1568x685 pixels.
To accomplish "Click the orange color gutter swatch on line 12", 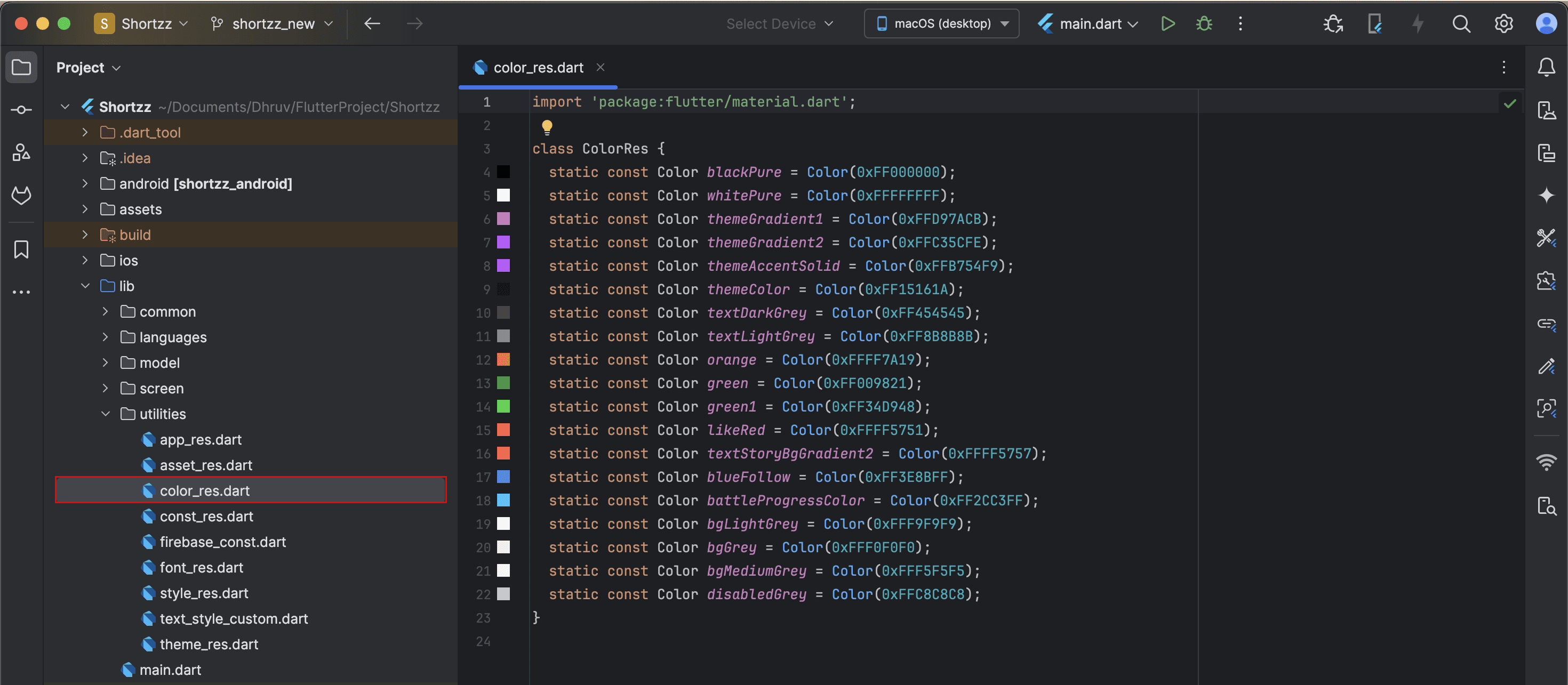I will [503, 359].
